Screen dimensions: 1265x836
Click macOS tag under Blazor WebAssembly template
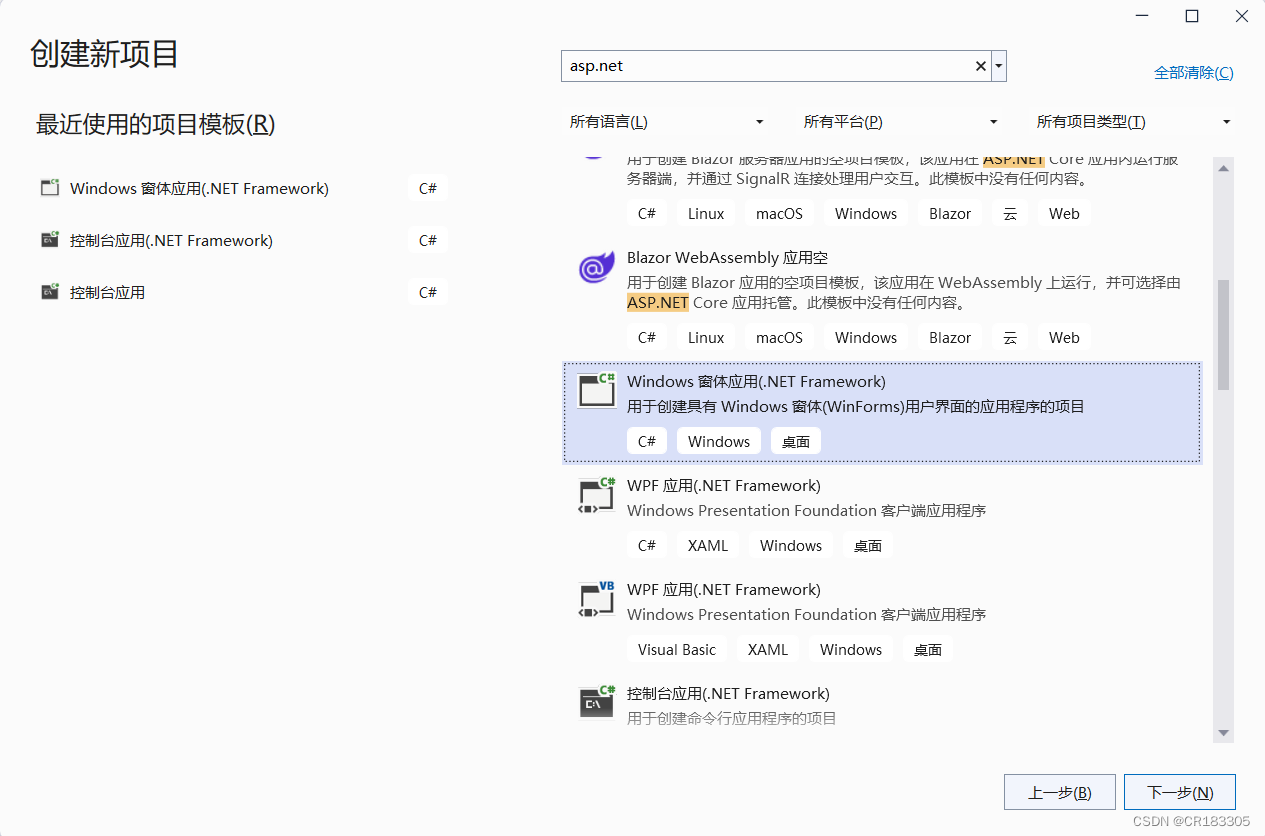779,337
